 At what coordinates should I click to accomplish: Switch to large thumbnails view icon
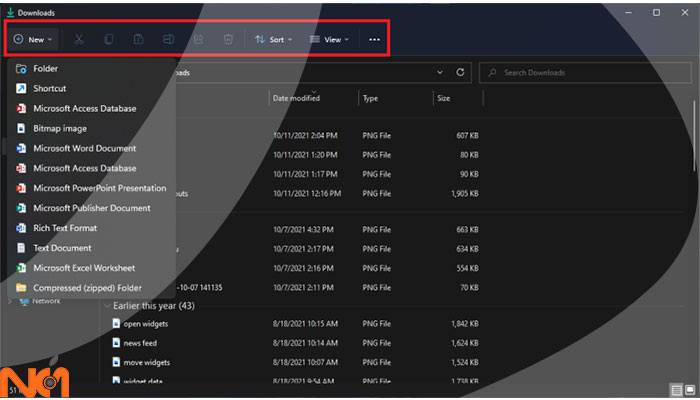690,390
